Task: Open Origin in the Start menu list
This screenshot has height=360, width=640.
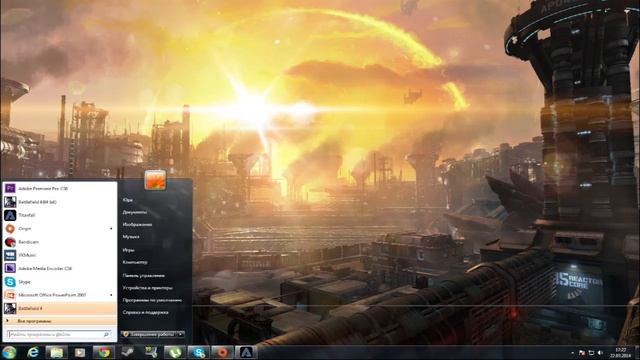Action: 60,229
